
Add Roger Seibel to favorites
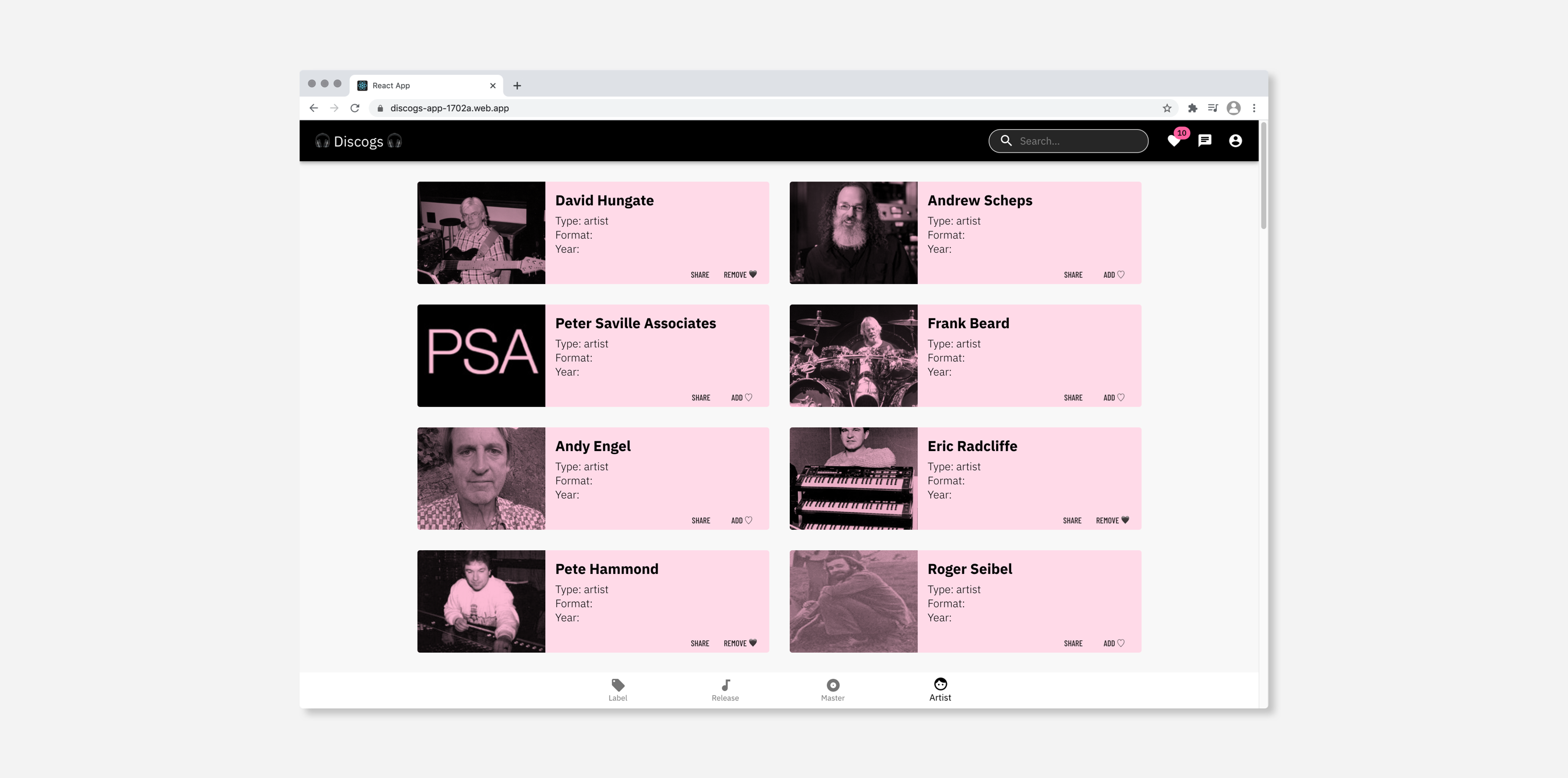pyautogui.click(x=1114, y=644)
